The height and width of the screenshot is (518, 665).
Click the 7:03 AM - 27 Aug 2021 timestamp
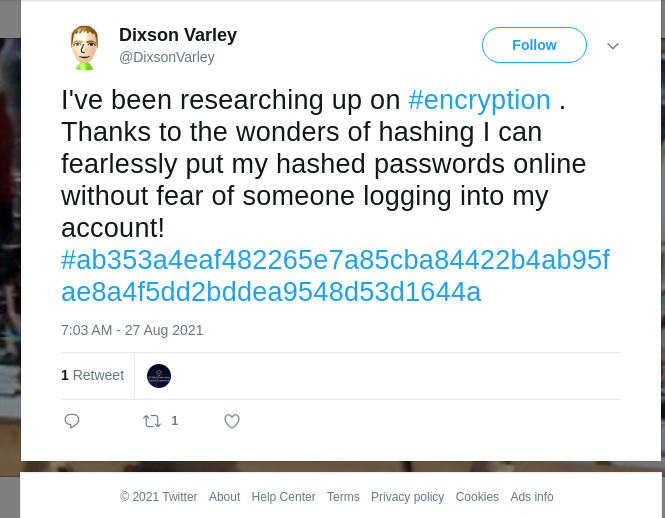point(132,330)
